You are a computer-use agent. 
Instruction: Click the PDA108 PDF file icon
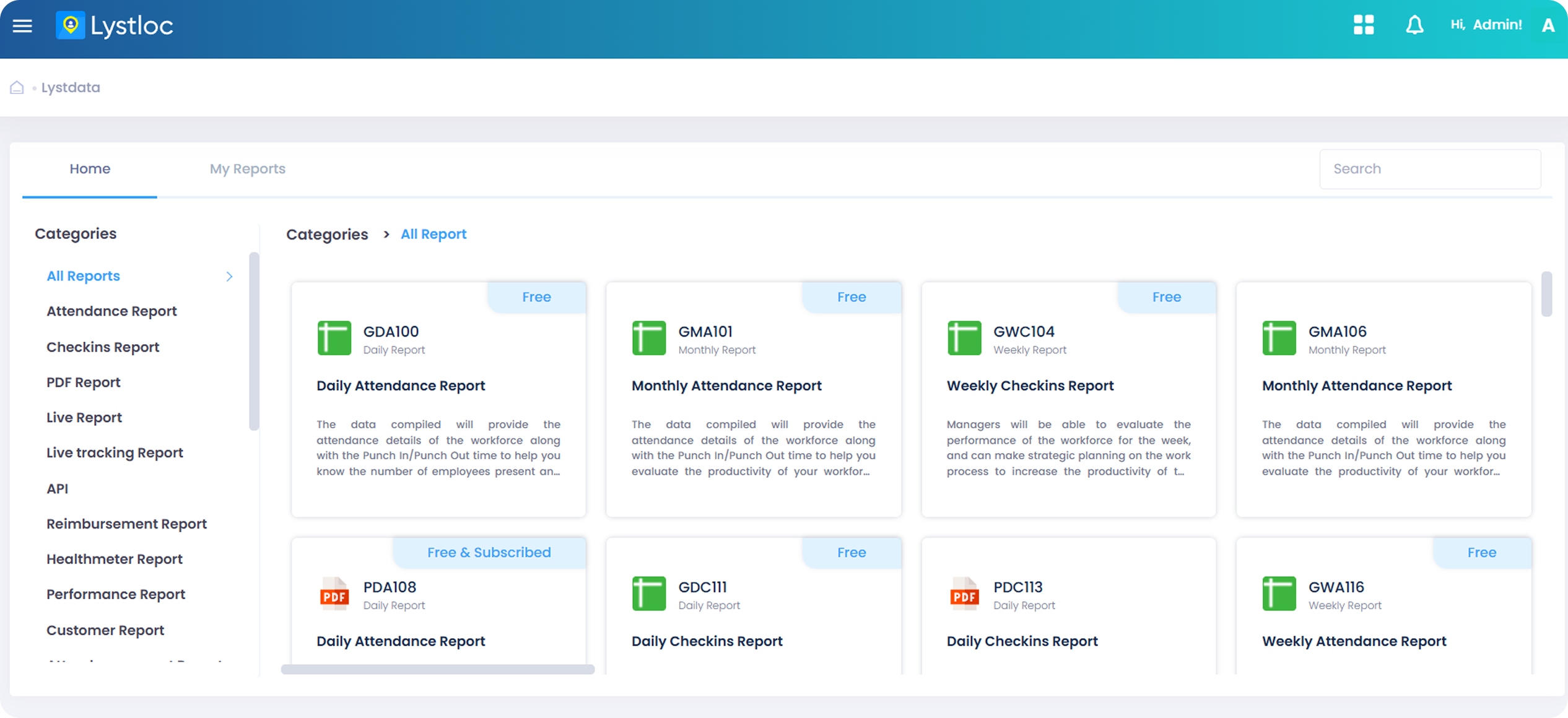tap(334, 594)
